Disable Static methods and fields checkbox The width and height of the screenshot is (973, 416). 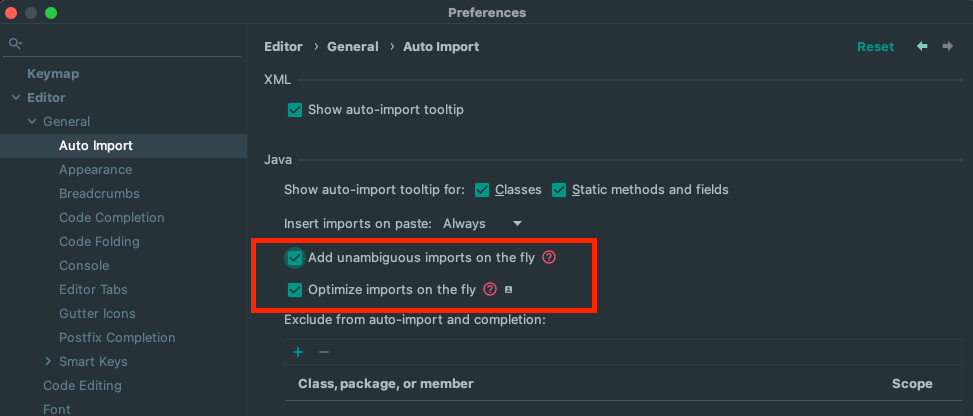coord(559,190)
